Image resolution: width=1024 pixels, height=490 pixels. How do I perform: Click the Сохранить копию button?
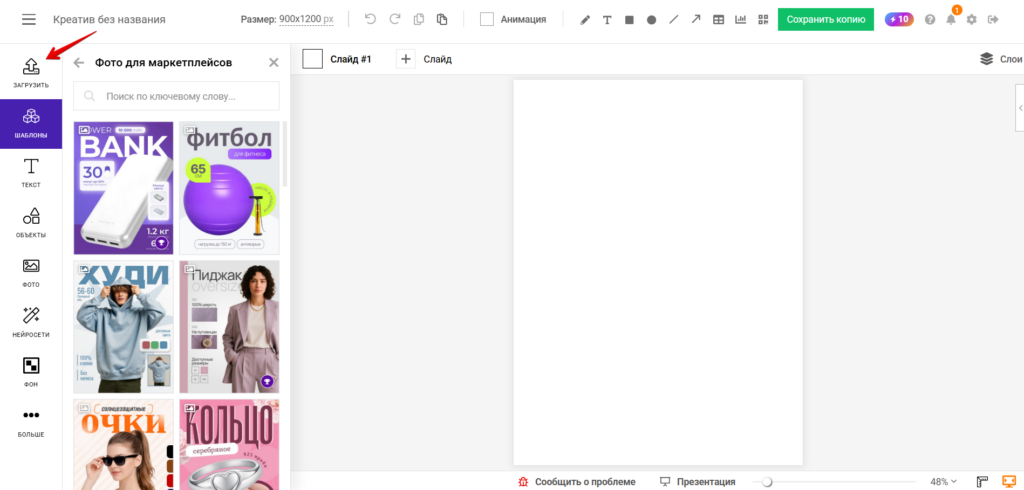tap(826, 20)
